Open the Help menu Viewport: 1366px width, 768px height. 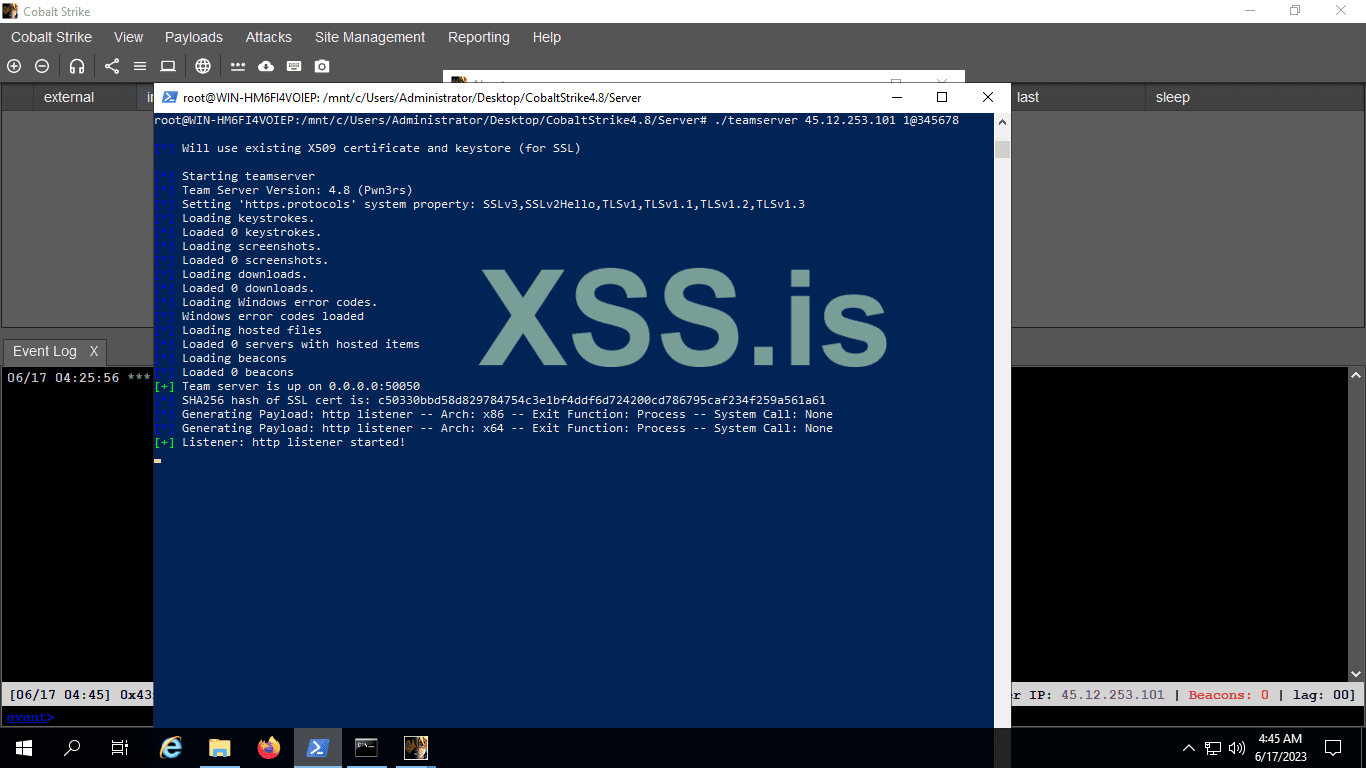[x=547, y=37]
